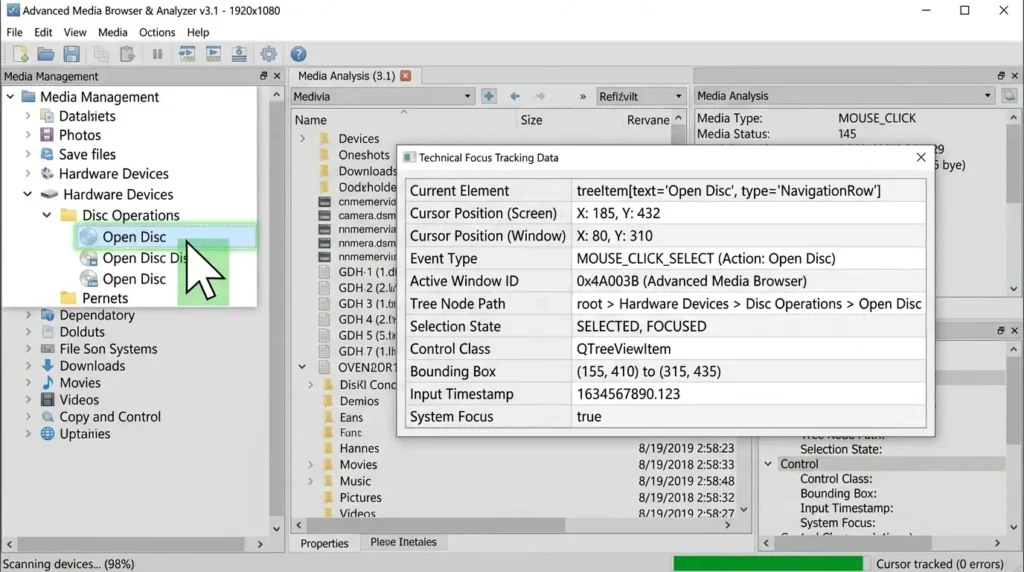Click the Datalsiets icon in tree
Image resolution: width=1024 pixels, height=572 pixels.
tap(47, 116)
